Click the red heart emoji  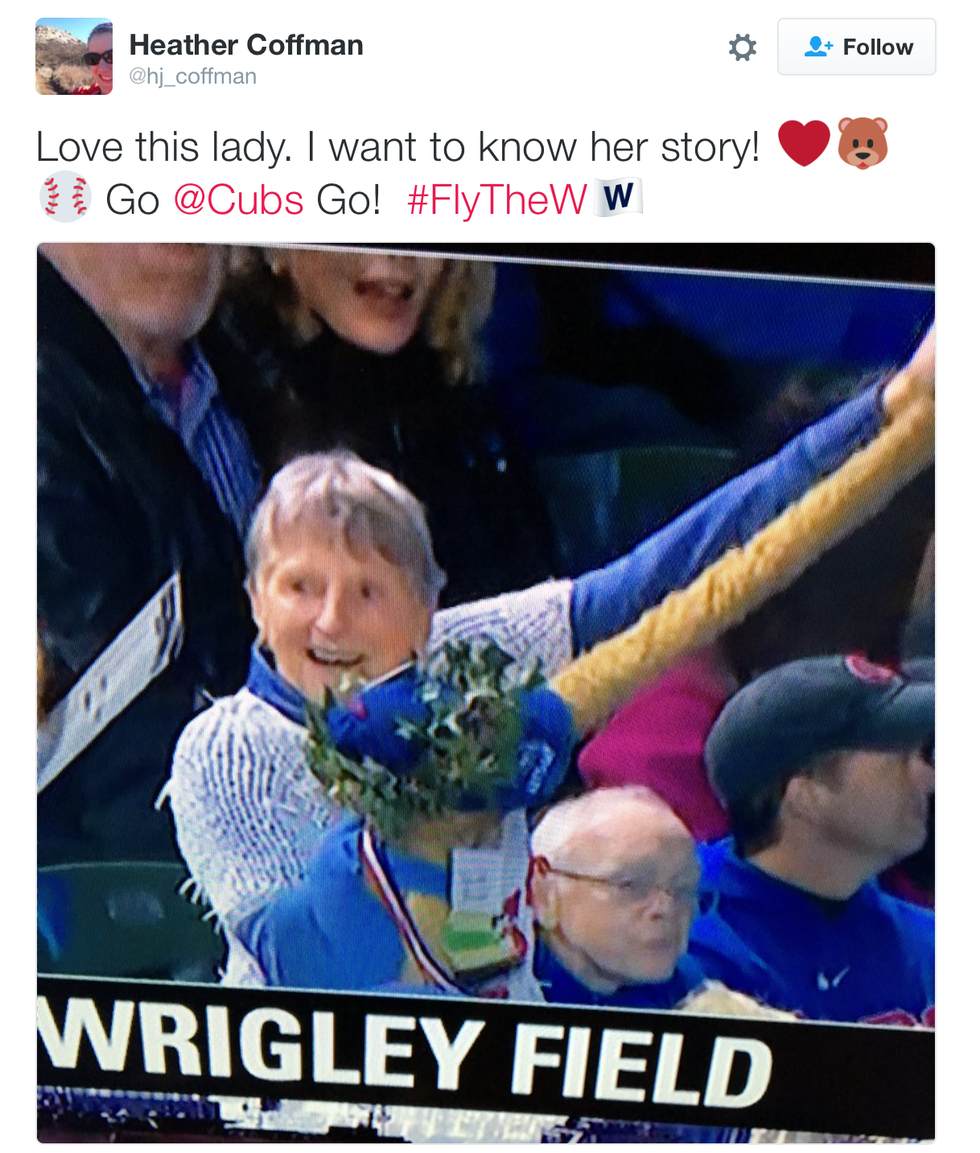(804, 143)
